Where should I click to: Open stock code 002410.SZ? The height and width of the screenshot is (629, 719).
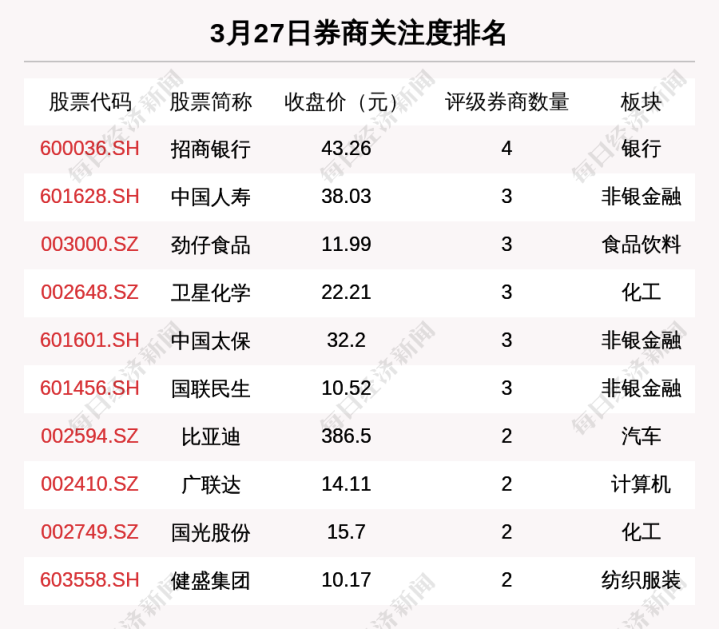[90, 484]
